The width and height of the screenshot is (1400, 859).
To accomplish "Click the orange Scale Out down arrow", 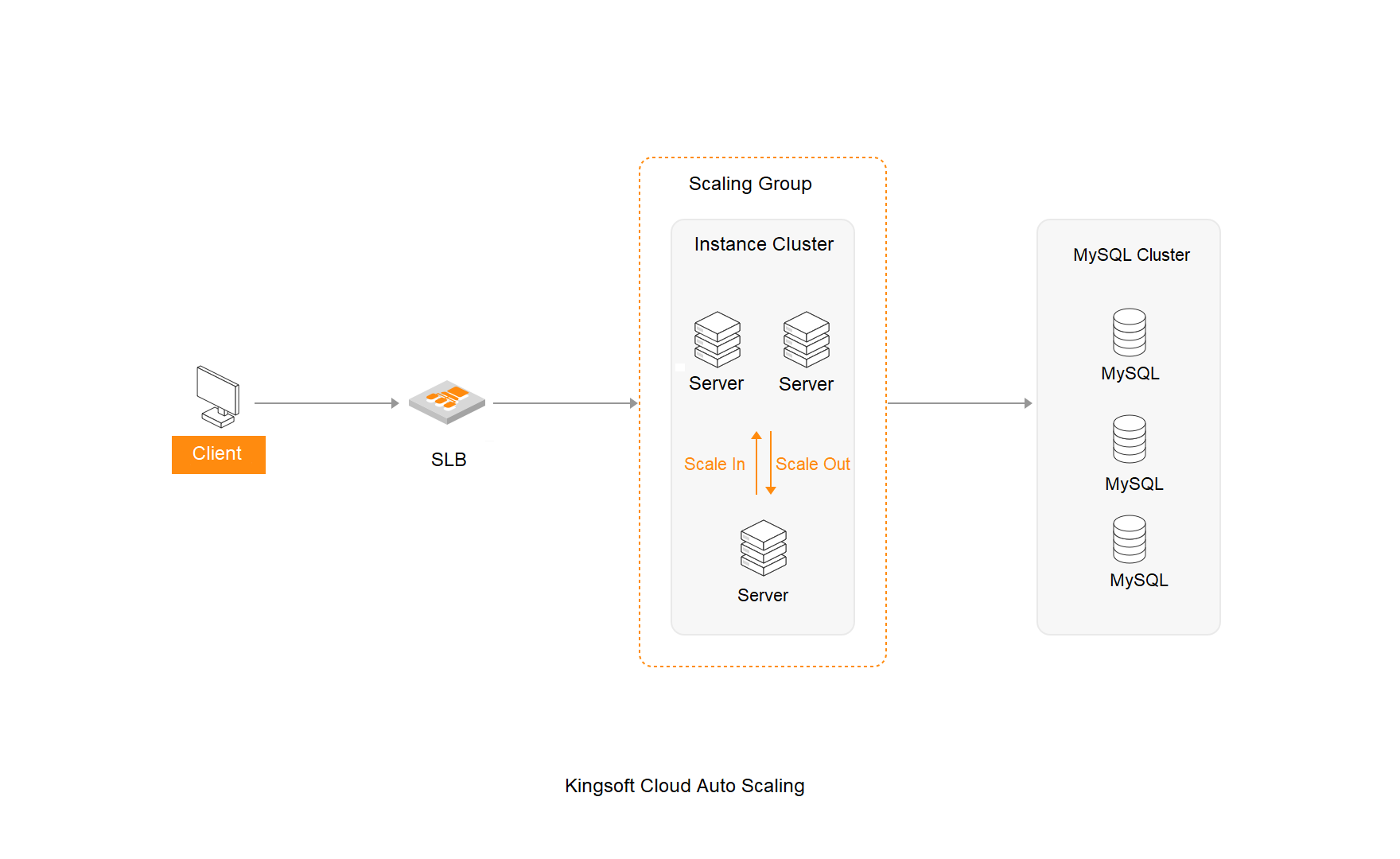I will [x=771, y=463].
